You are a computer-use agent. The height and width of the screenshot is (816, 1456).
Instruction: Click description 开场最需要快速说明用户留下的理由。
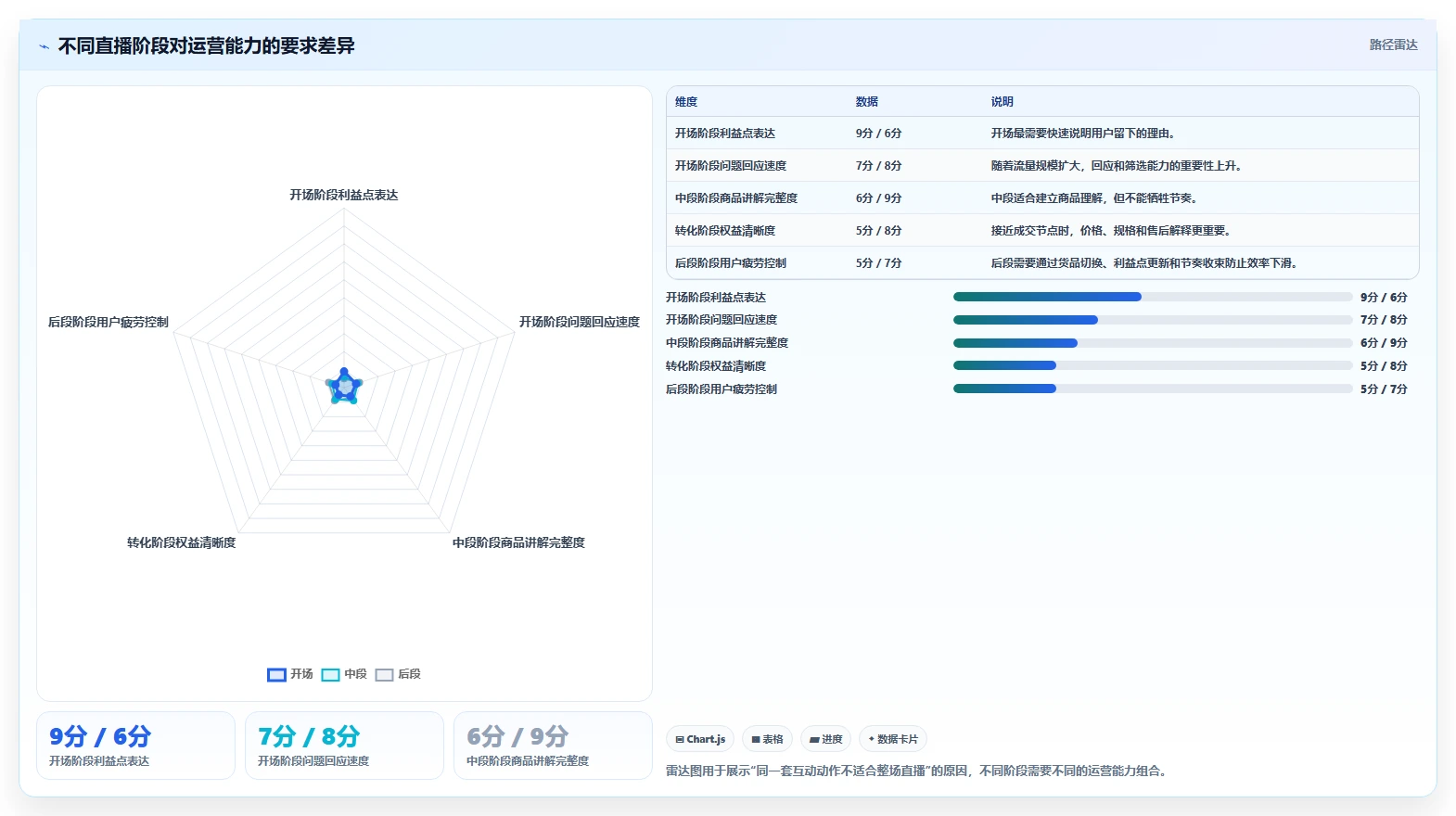[1085, 134]
